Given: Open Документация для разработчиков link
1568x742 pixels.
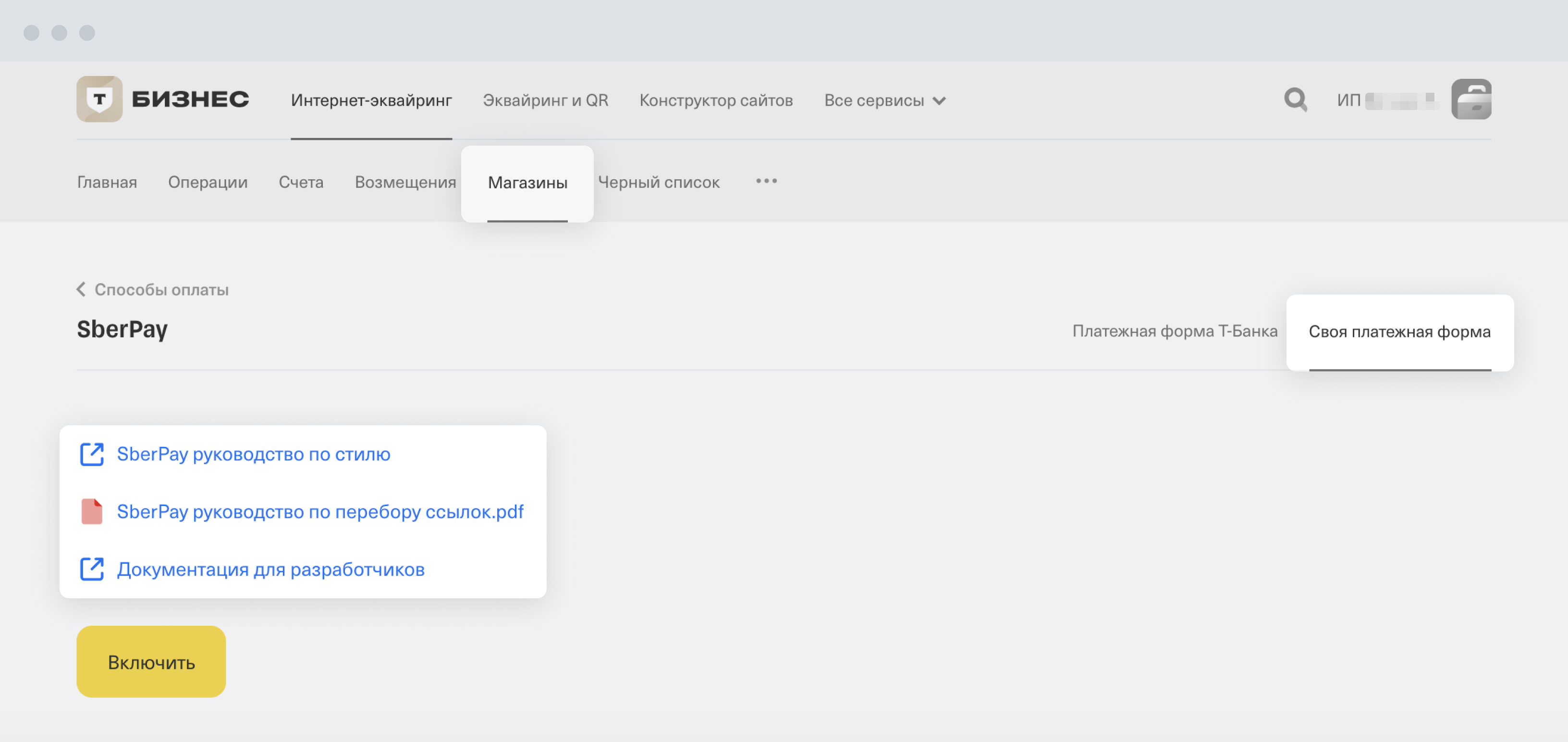Looking at the screenshot, I should pos(270,570).
